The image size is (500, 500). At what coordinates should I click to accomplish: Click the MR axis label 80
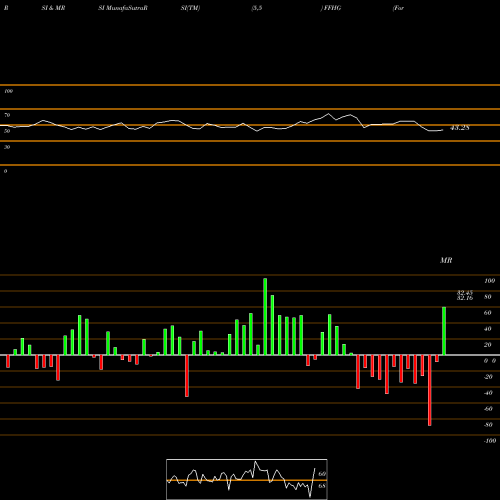click(x=488, y=297)
